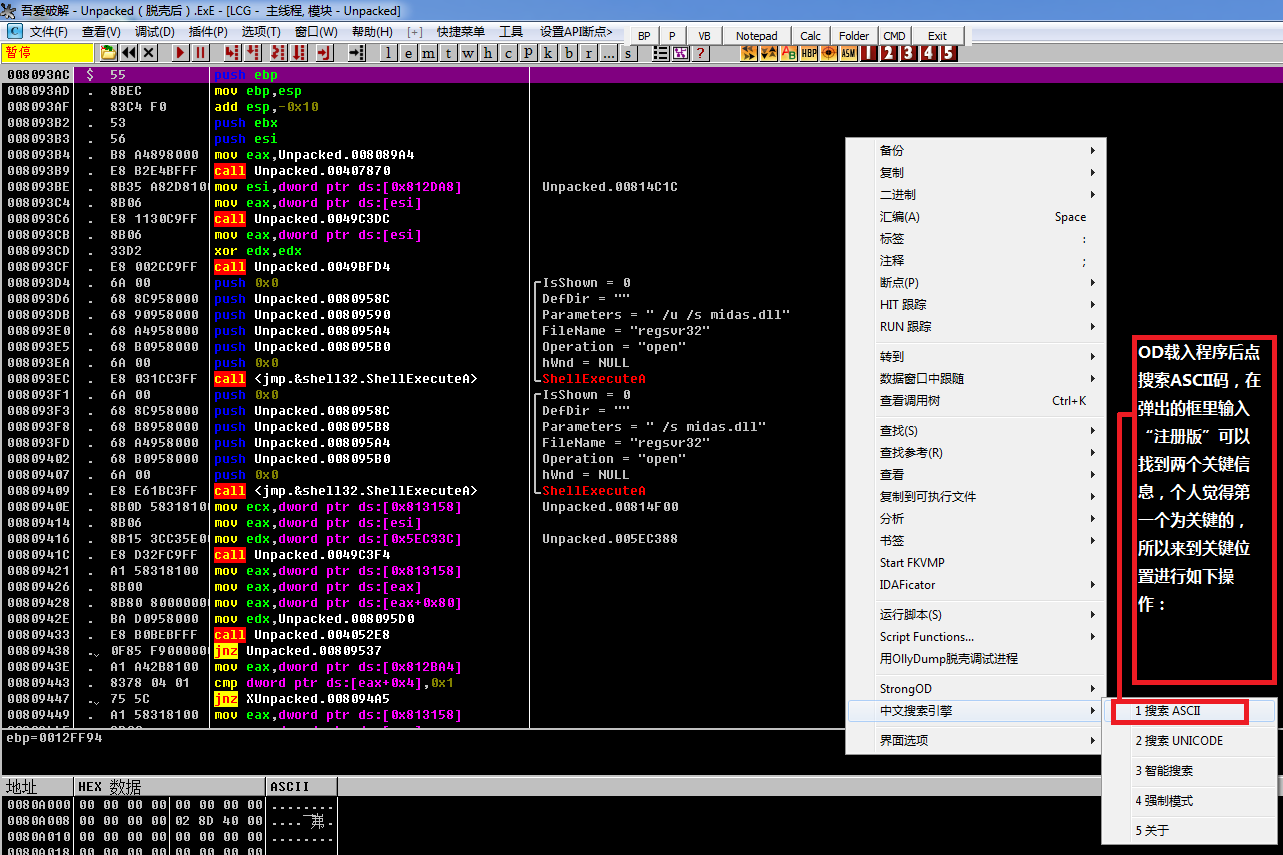Click the debugging options list icon
This screenshot has width=1283, height=855.
click(x=661, y=53)
